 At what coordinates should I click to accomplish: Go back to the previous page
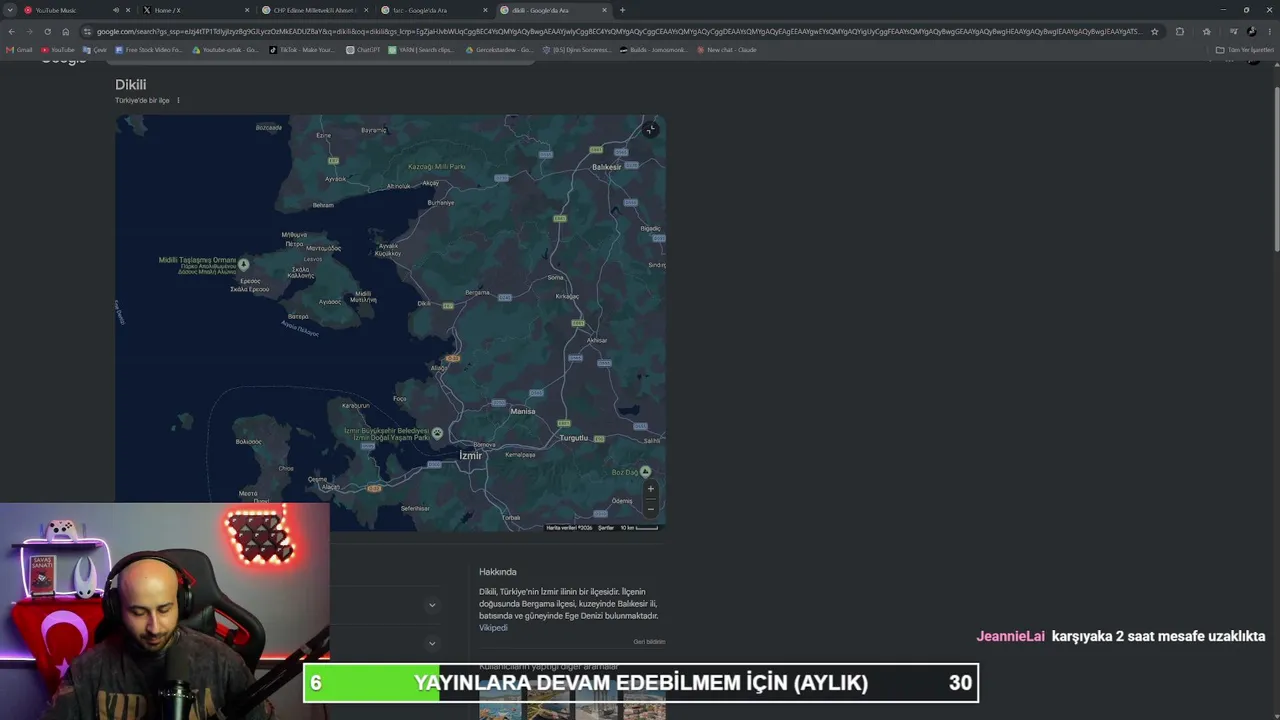tap(12, 31)
